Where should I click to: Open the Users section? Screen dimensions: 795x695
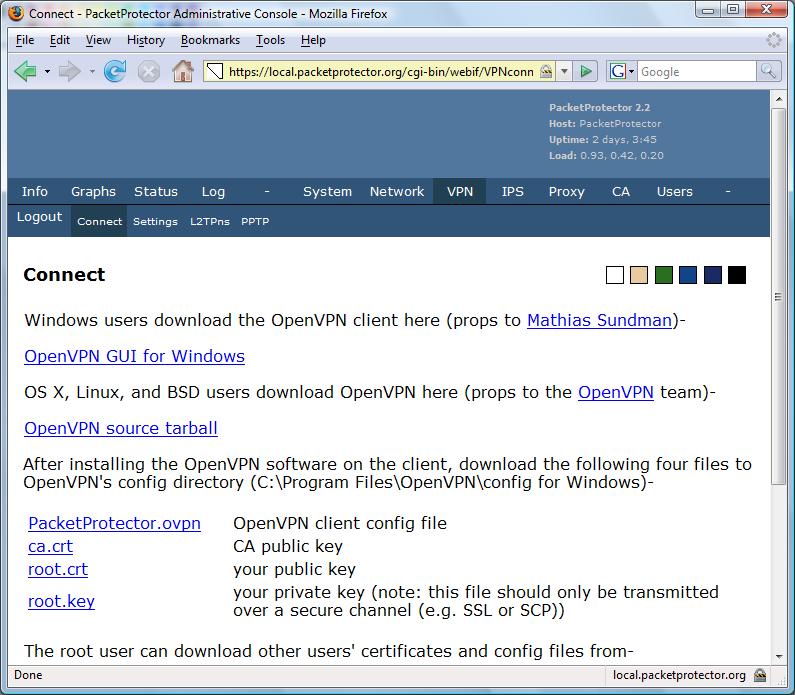pos(674,191)
